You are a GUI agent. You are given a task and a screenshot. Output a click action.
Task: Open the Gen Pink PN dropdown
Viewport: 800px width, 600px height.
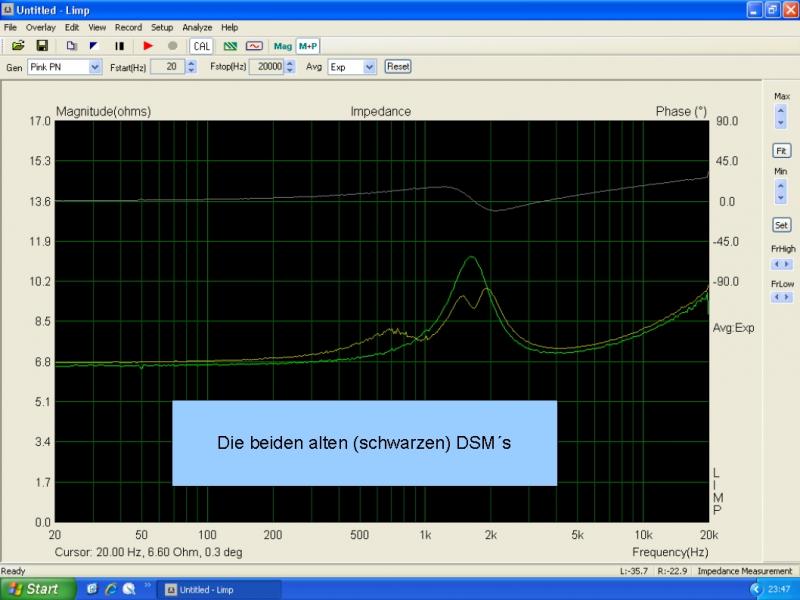96,67
